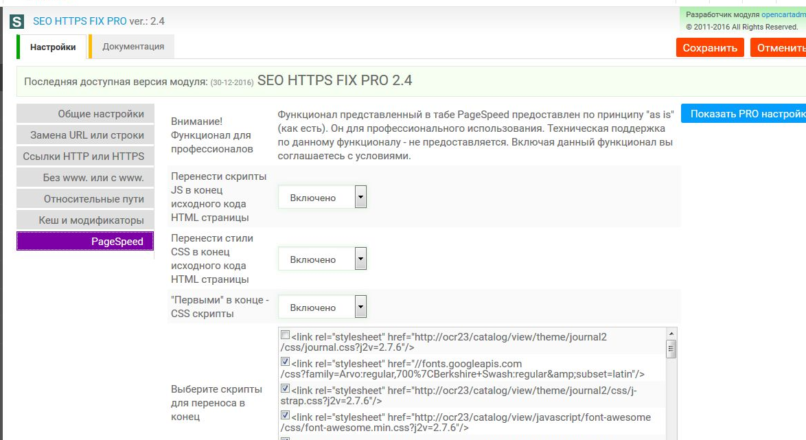Click the Внимание! Функционал для профессионалов label
This screenshot has height=440, width=806.
(212, 135)
